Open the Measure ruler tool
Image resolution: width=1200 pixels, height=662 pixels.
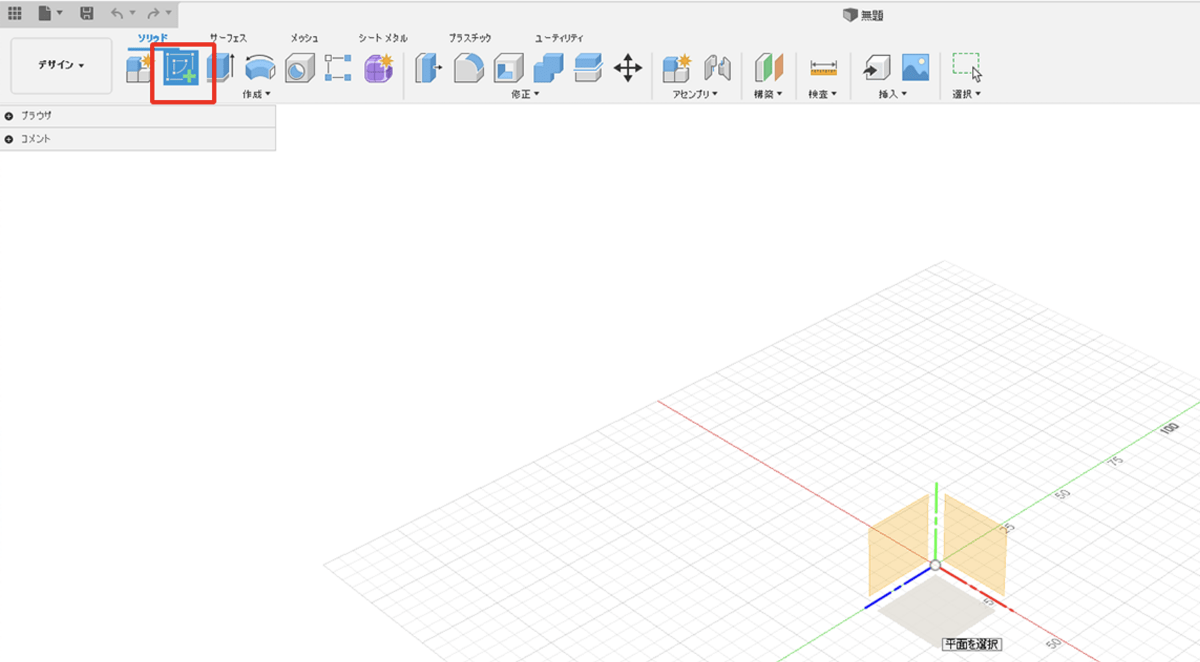823,68
